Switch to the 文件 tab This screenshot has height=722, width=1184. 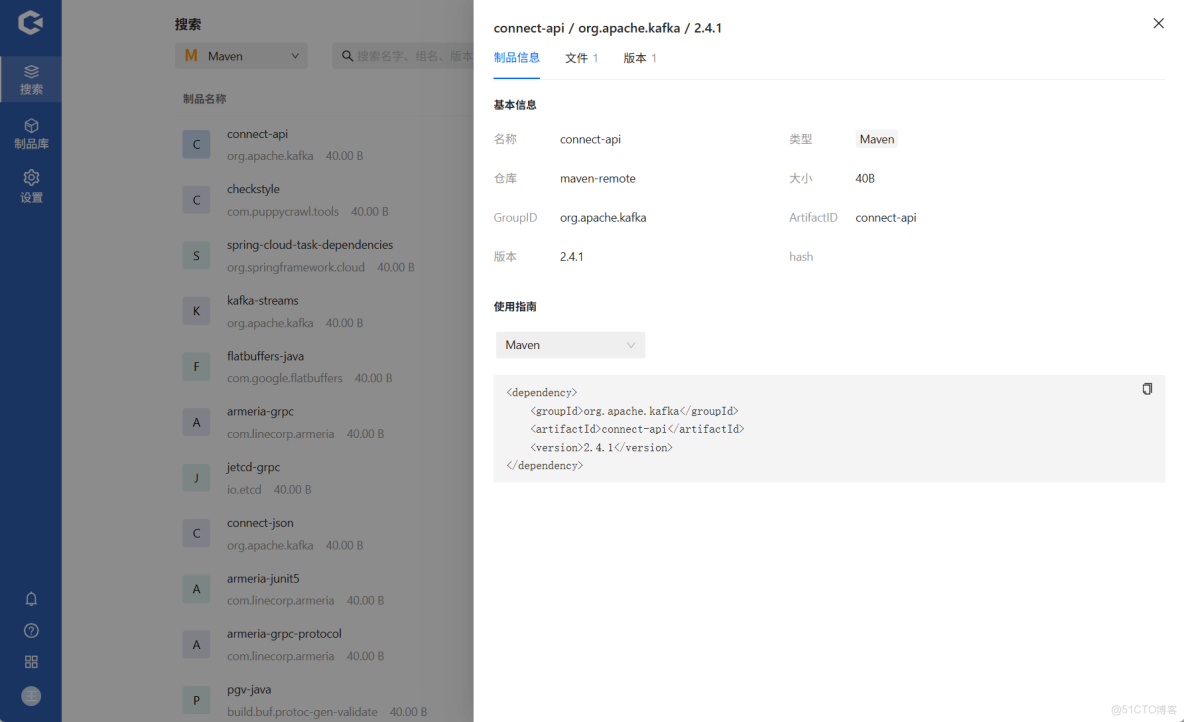pos(581,58)
